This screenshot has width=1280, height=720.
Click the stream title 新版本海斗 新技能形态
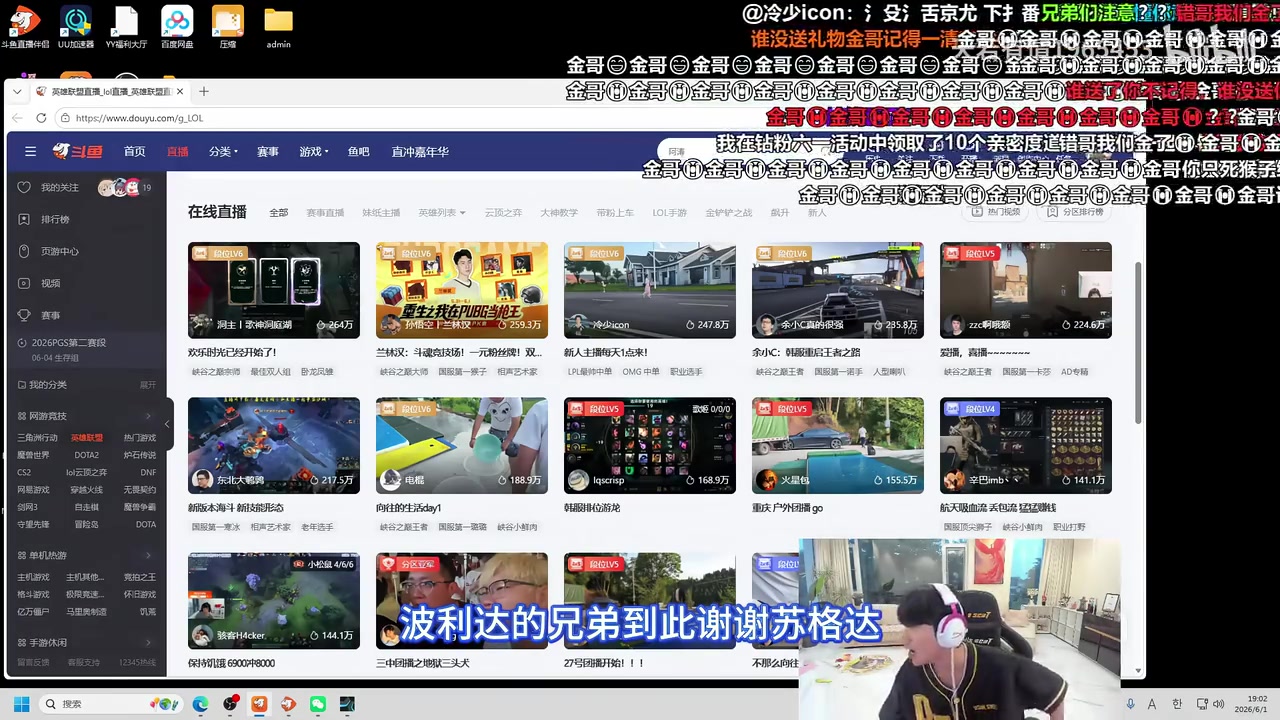(x=236, y=508)
